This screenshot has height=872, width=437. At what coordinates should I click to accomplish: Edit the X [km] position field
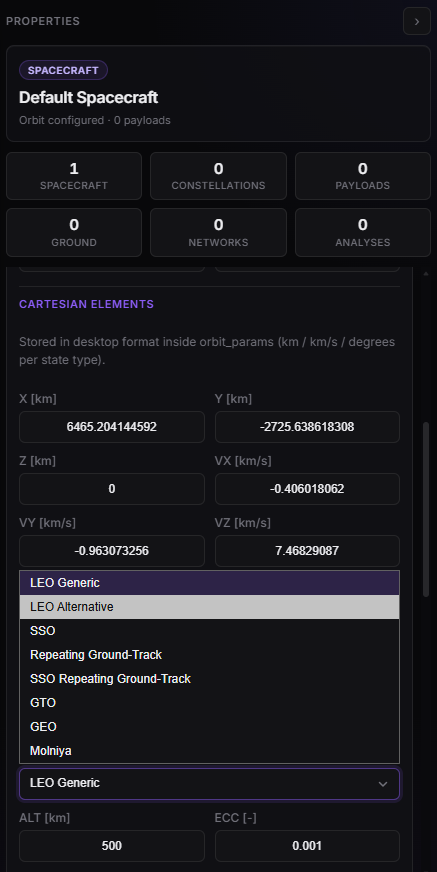(x=112, y=427)
